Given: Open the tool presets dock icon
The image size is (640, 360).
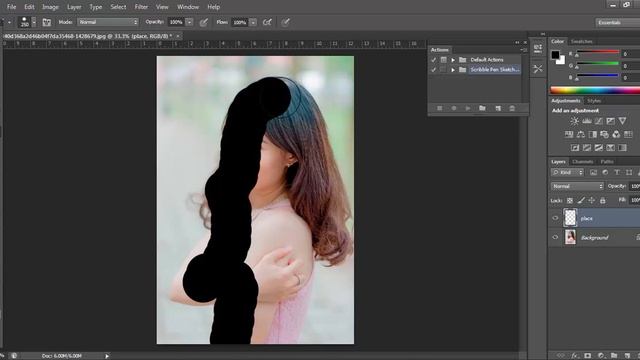Looking at the screenshot, I should pyautogui.click(x=538, y=69).
